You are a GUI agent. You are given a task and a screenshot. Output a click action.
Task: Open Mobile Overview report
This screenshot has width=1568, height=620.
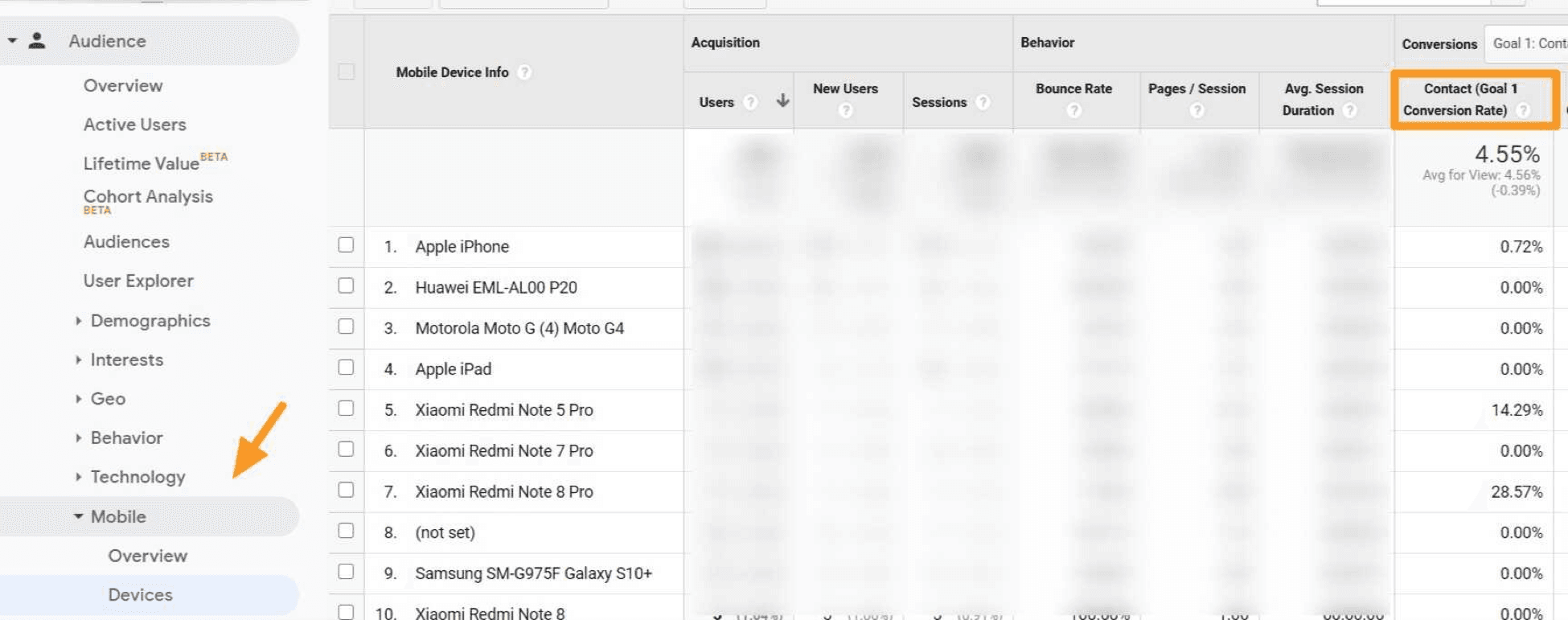click(148, 556)
